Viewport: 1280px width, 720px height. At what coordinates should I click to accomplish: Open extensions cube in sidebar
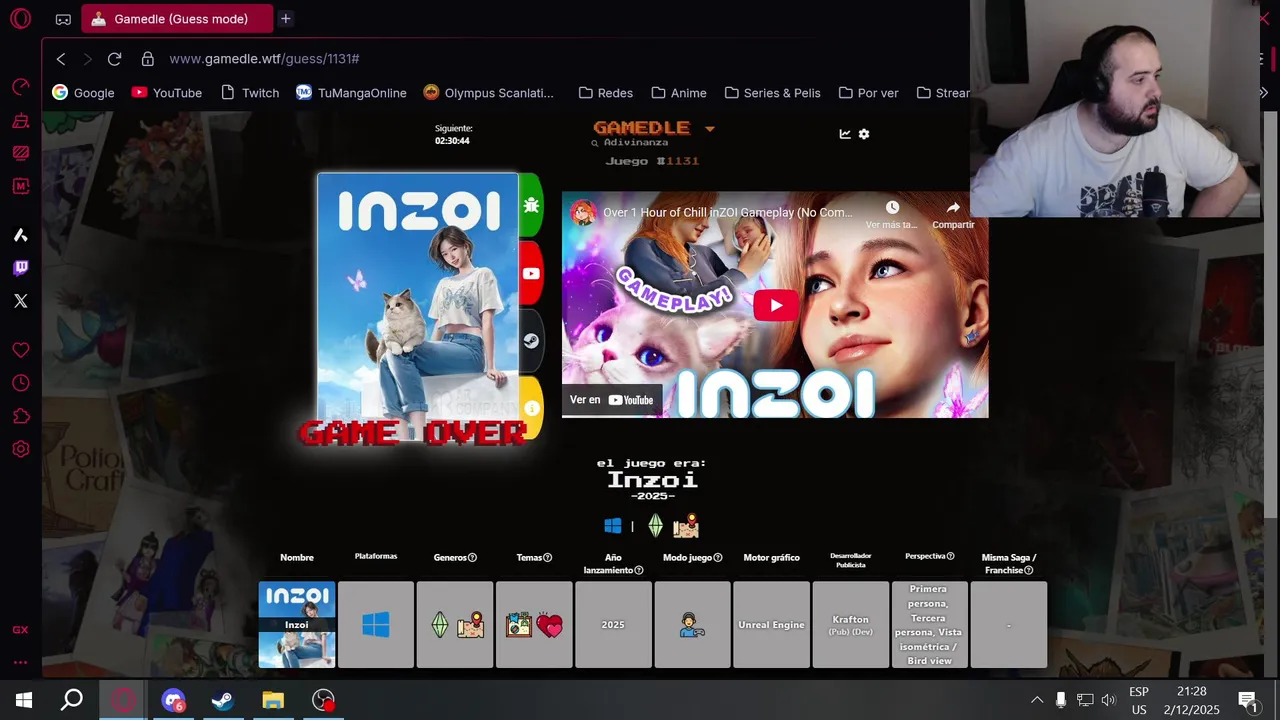20,416
